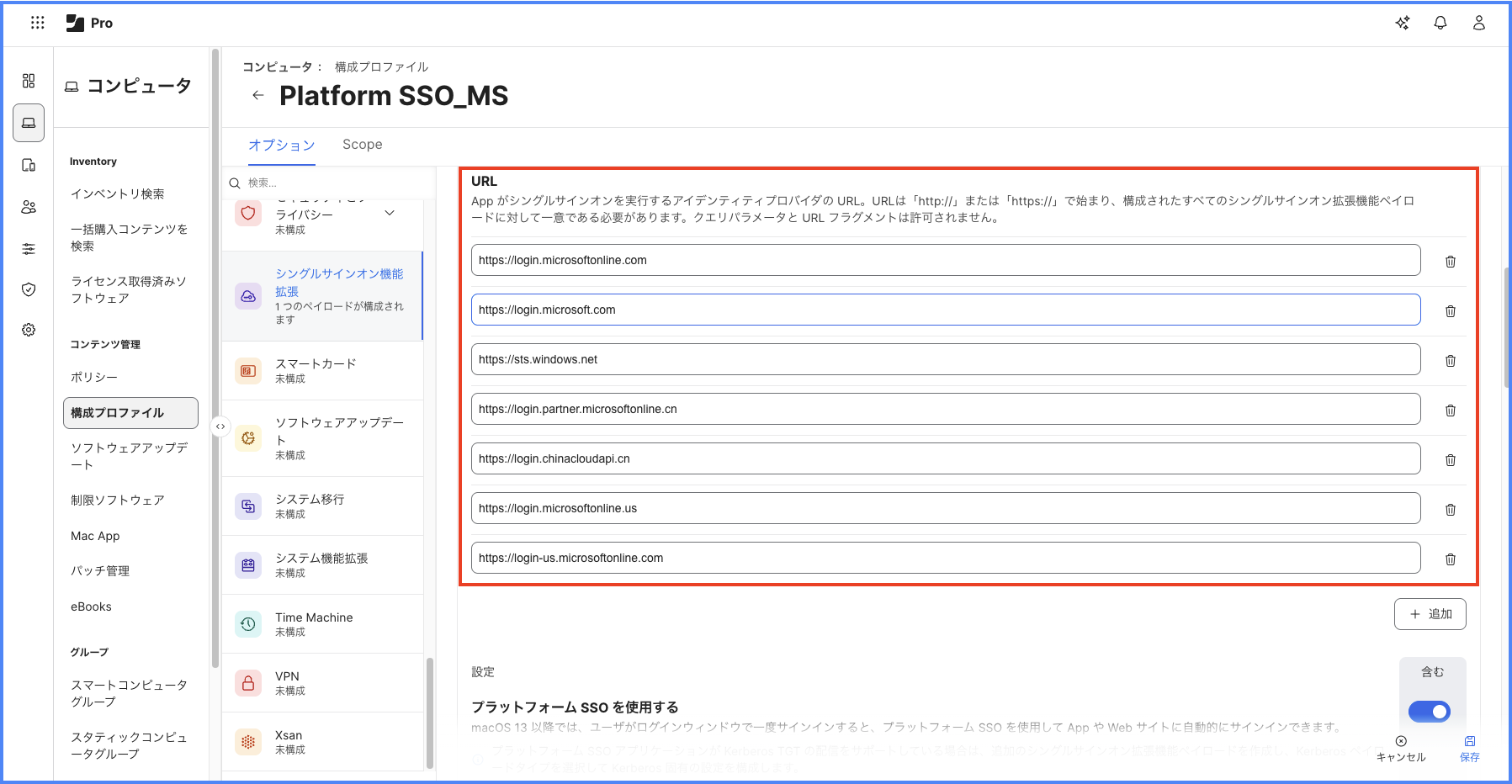Select the VPN payload entry
The height and width of the screenshot is (784, 1512).
tap(322, 683)
